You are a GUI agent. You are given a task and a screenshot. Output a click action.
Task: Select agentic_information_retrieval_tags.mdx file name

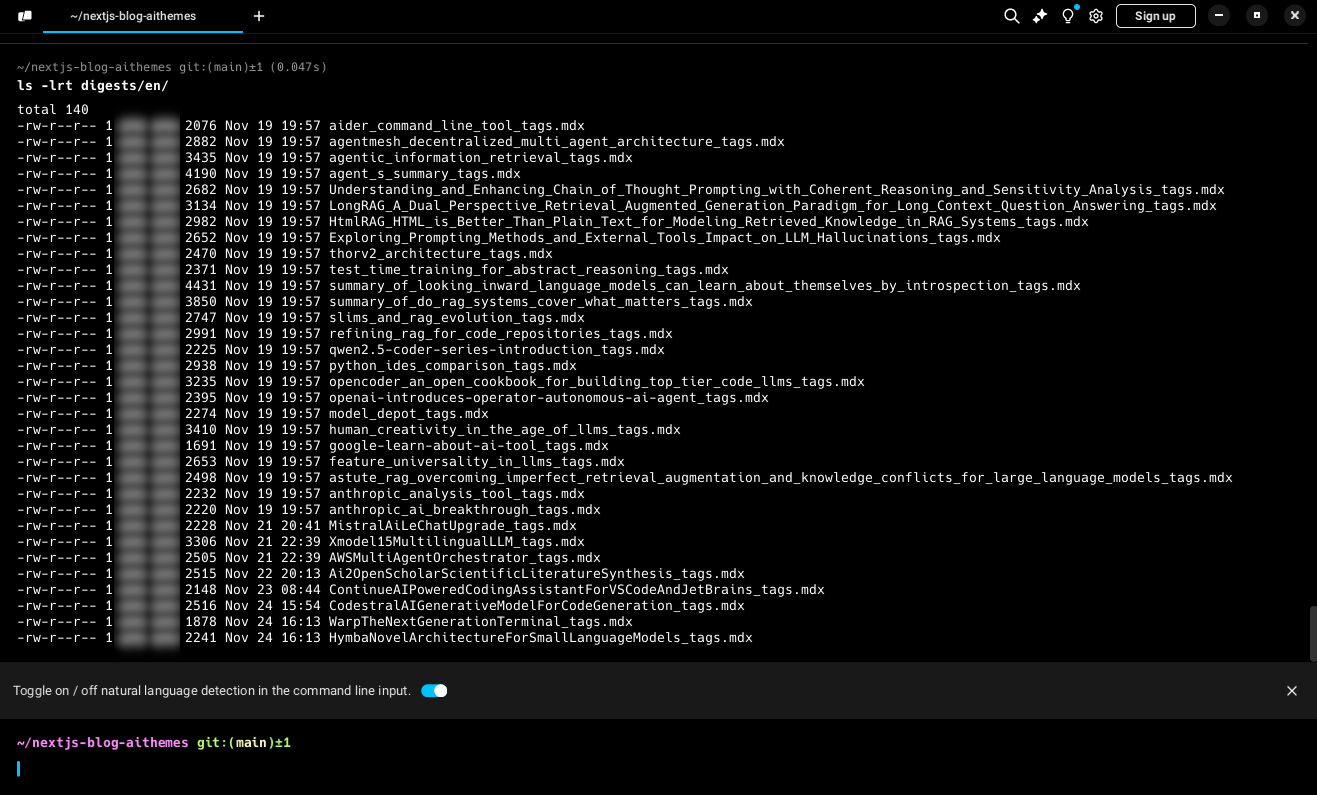pos(481,158)
